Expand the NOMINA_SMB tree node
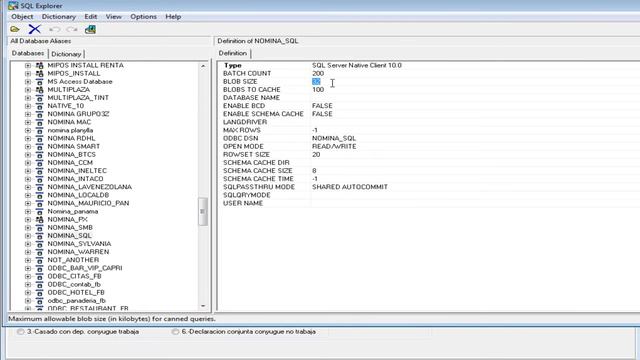 coord(28,227)
